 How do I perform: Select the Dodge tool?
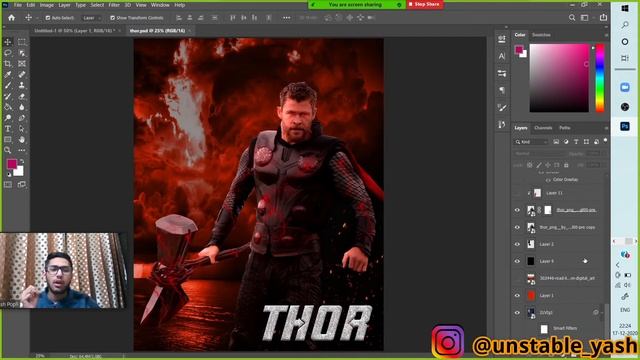tap(8, 118)
